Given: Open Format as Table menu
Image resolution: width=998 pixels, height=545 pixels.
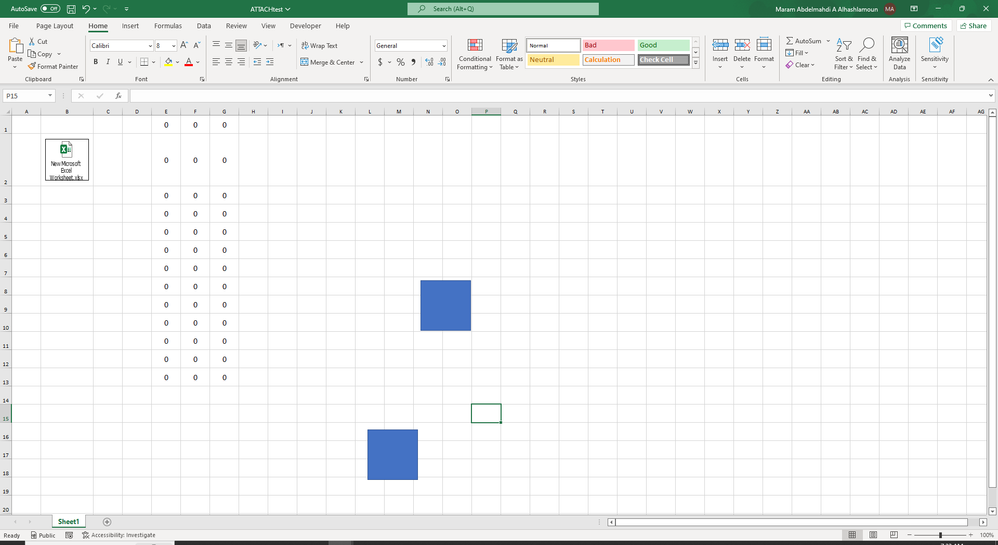Looking at the screenshot, I should click(x=509, y=54).
